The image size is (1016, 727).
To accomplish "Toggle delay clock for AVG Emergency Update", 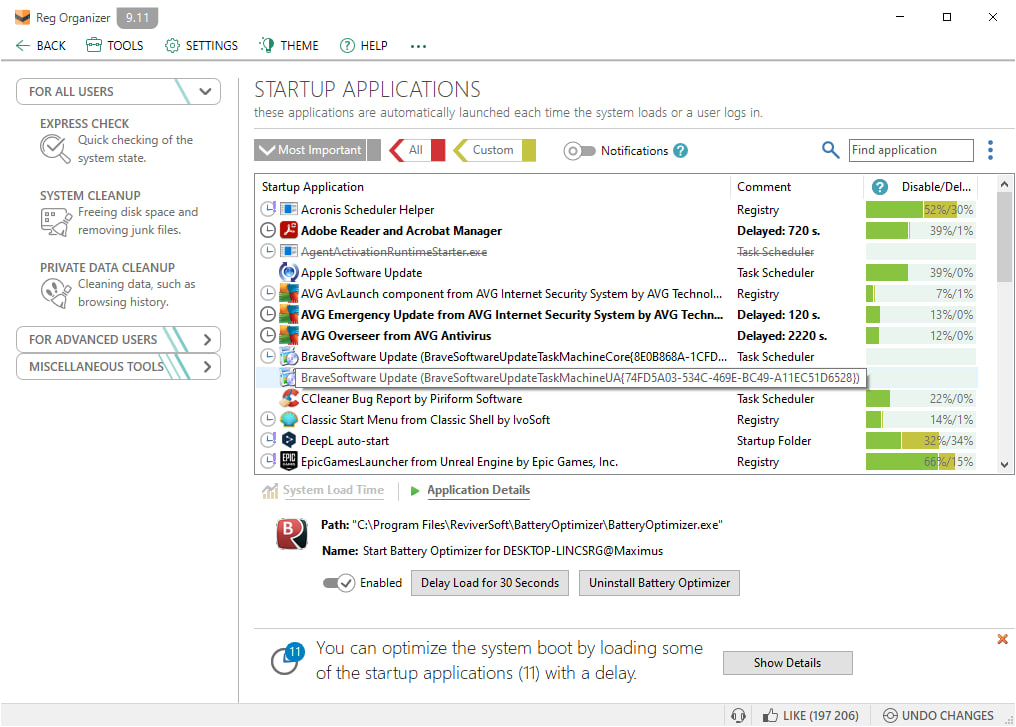I will [x=268, y=314].
